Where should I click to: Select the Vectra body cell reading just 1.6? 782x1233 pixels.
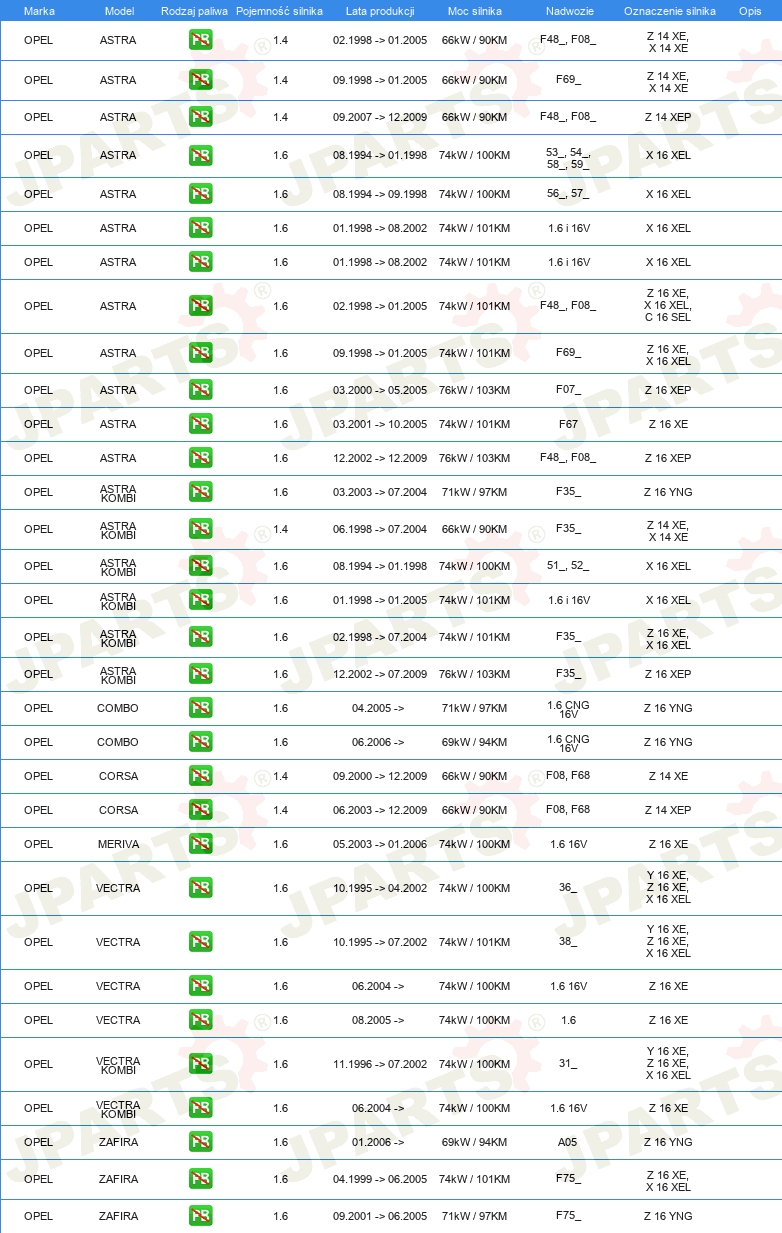pyautogui.click(x=568, y=1020)
